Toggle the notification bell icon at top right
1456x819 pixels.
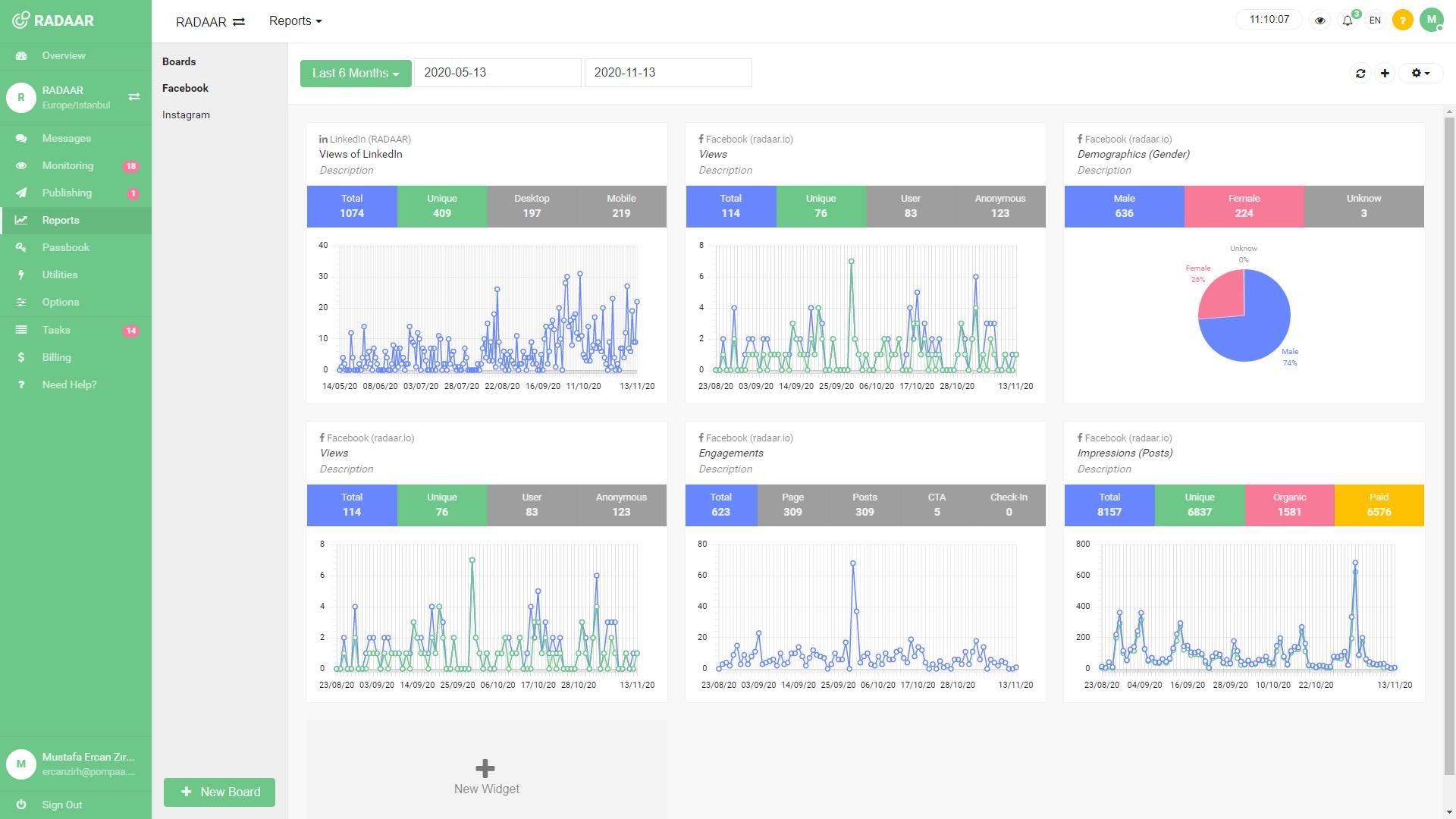pyautogui.click(x=1349, y=19)
